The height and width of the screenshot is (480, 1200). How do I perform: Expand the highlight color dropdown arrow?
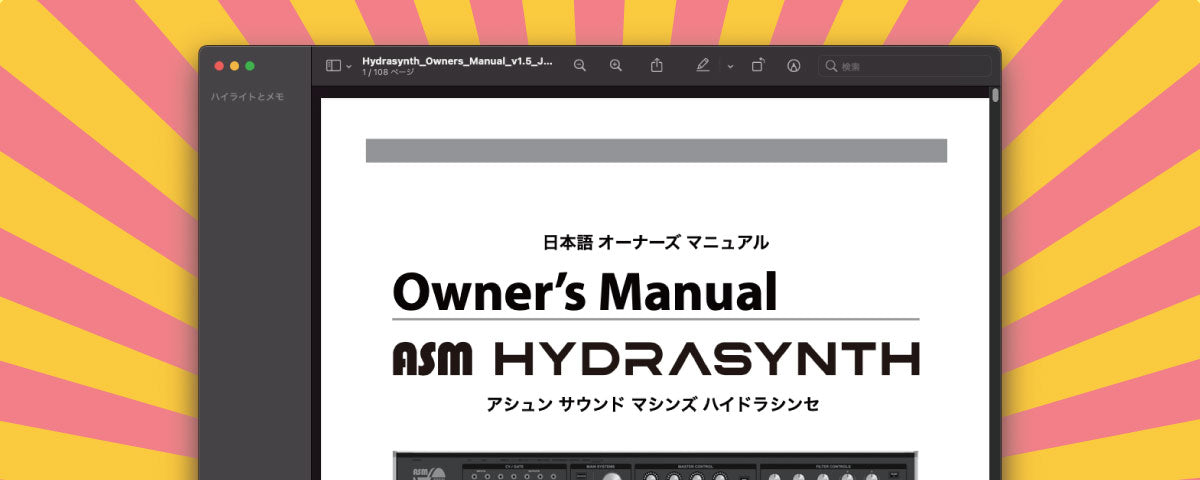[730, 67]
